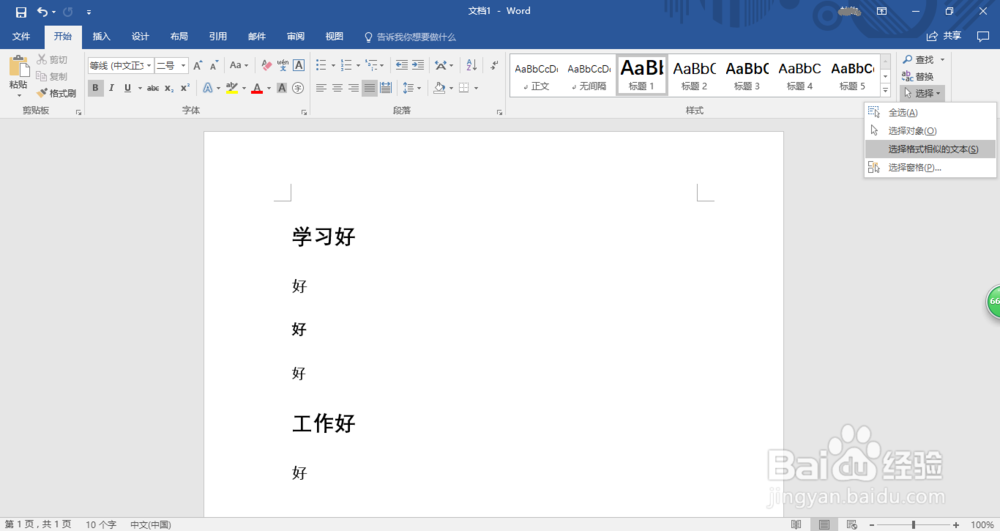Open the 文件 (File) tab

point(21,36)
